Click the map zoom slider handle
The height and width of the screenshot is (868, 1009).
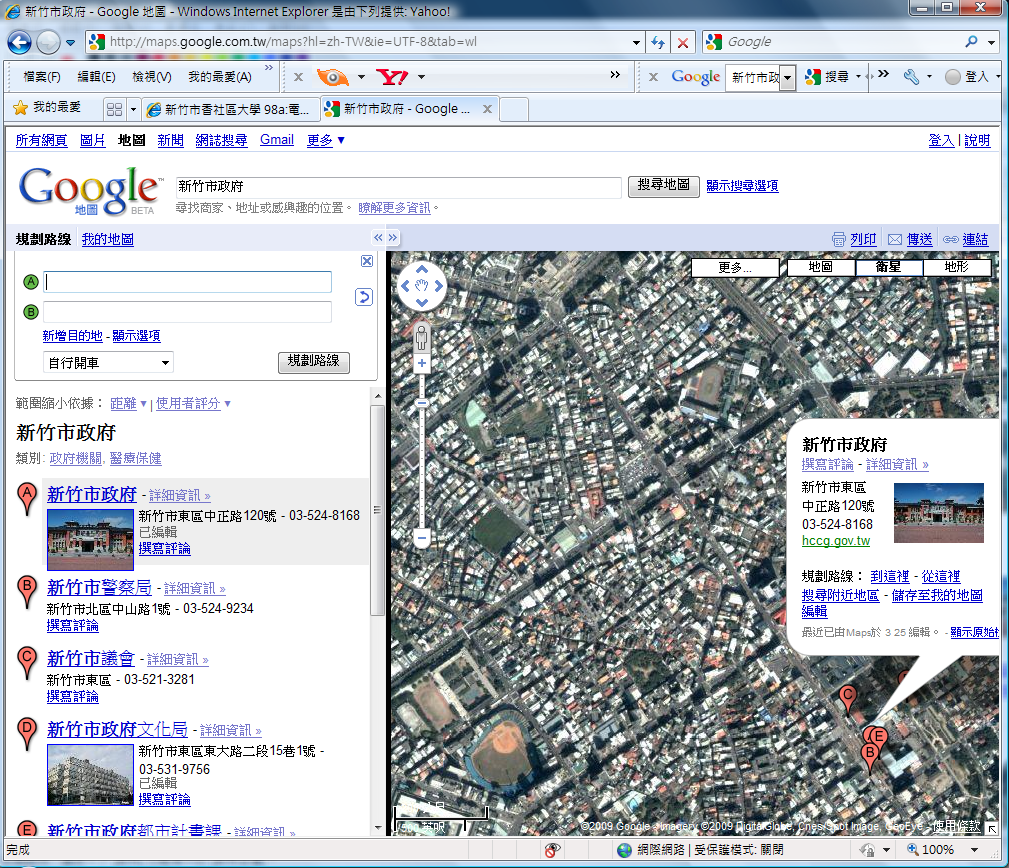(422, 403)
